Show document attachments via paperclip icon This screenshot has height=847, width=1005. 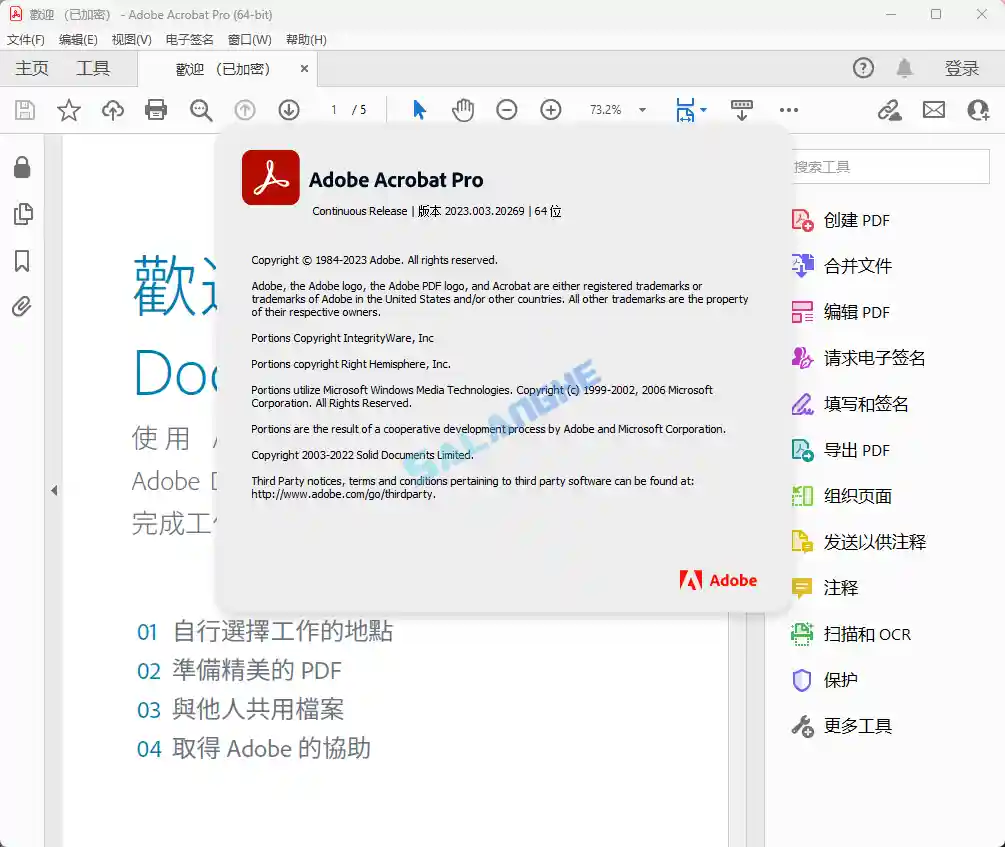coord(23,307)
